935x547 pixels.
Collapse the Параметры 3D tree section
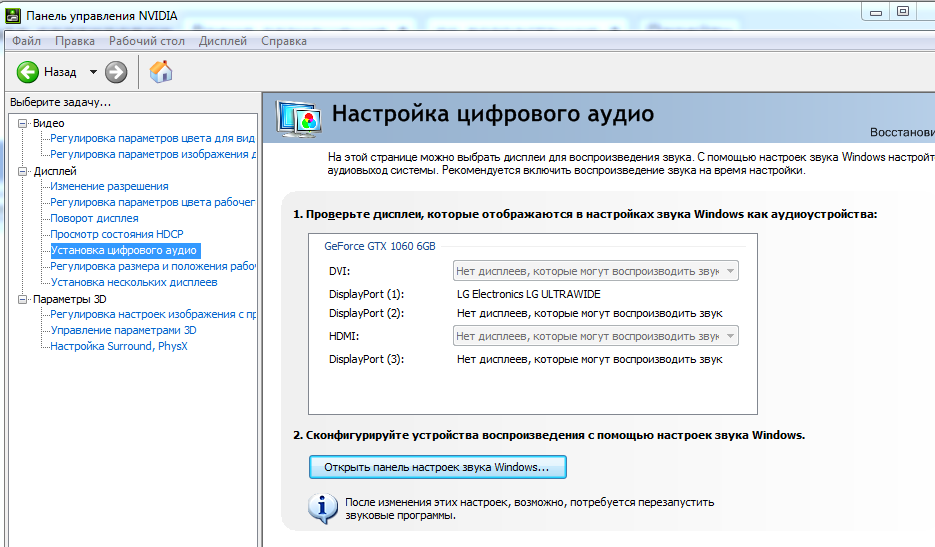23,299
